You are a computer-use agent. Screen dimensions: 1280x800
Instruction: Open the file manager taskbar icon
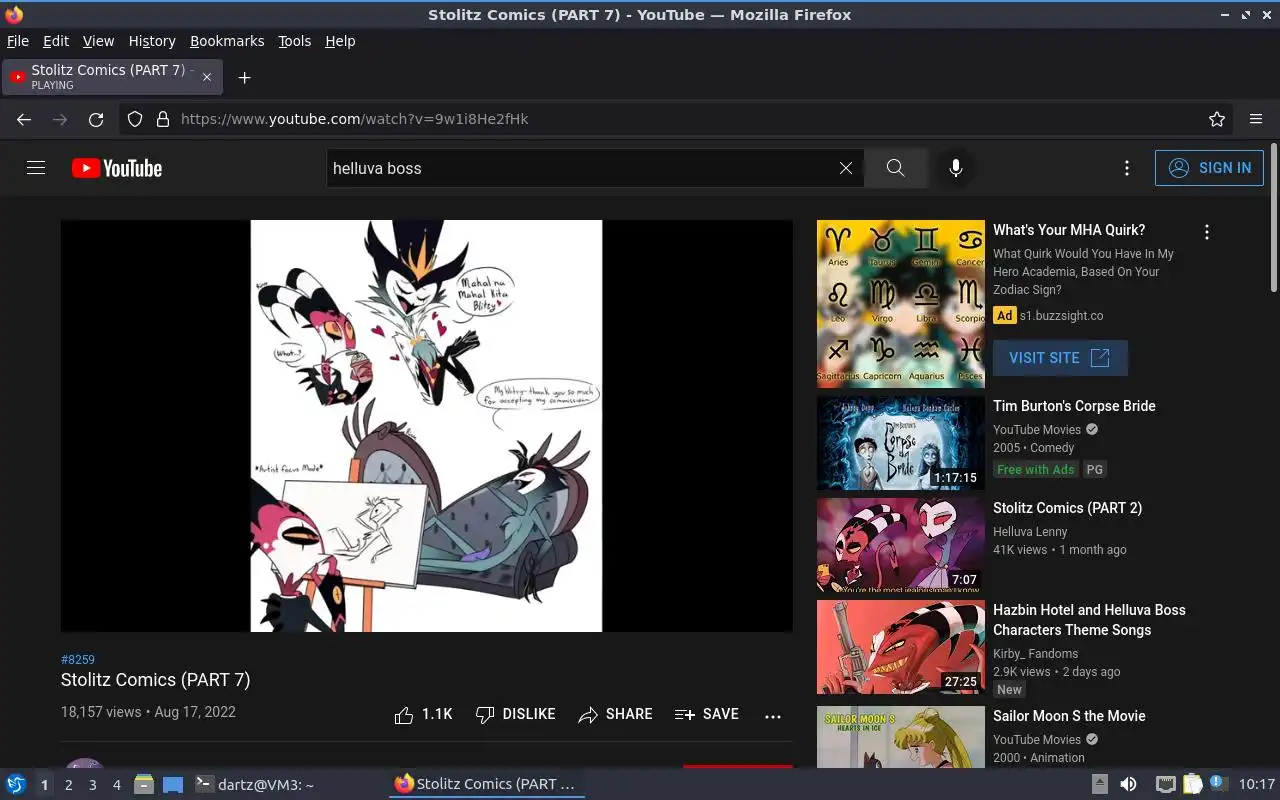[143, 784]
